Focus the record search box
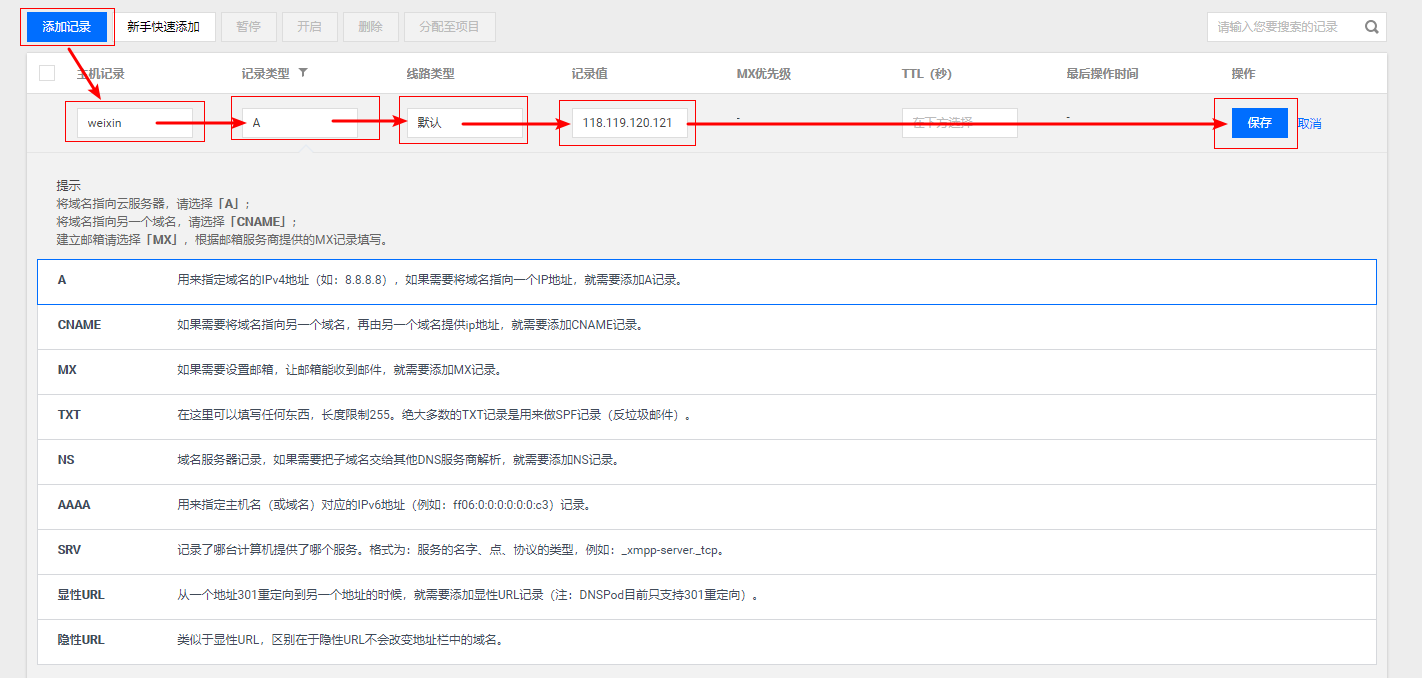 1284,27
